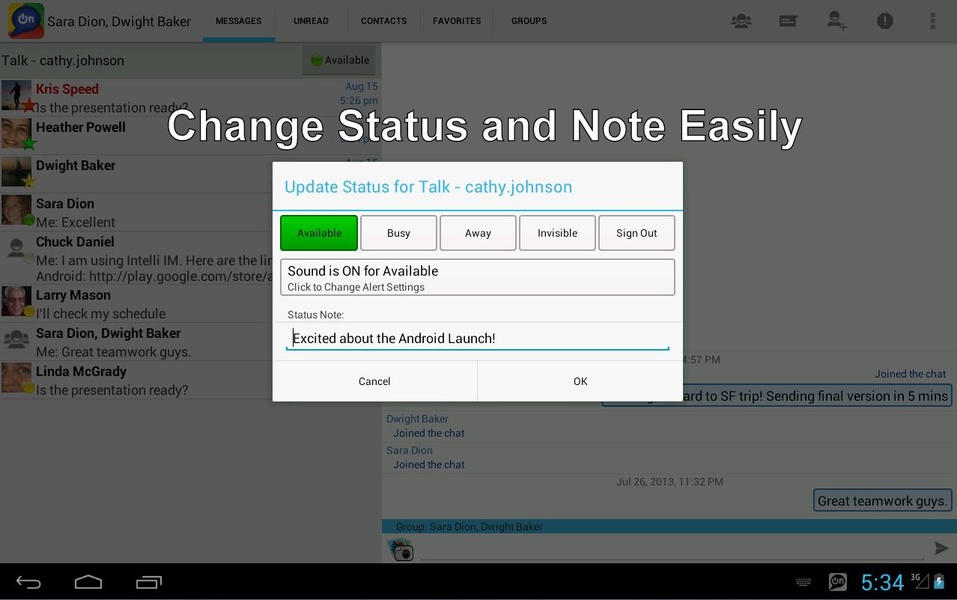The image size is (957, 600).
Task: Choose Sign Out status option
Action: [637, 233]
